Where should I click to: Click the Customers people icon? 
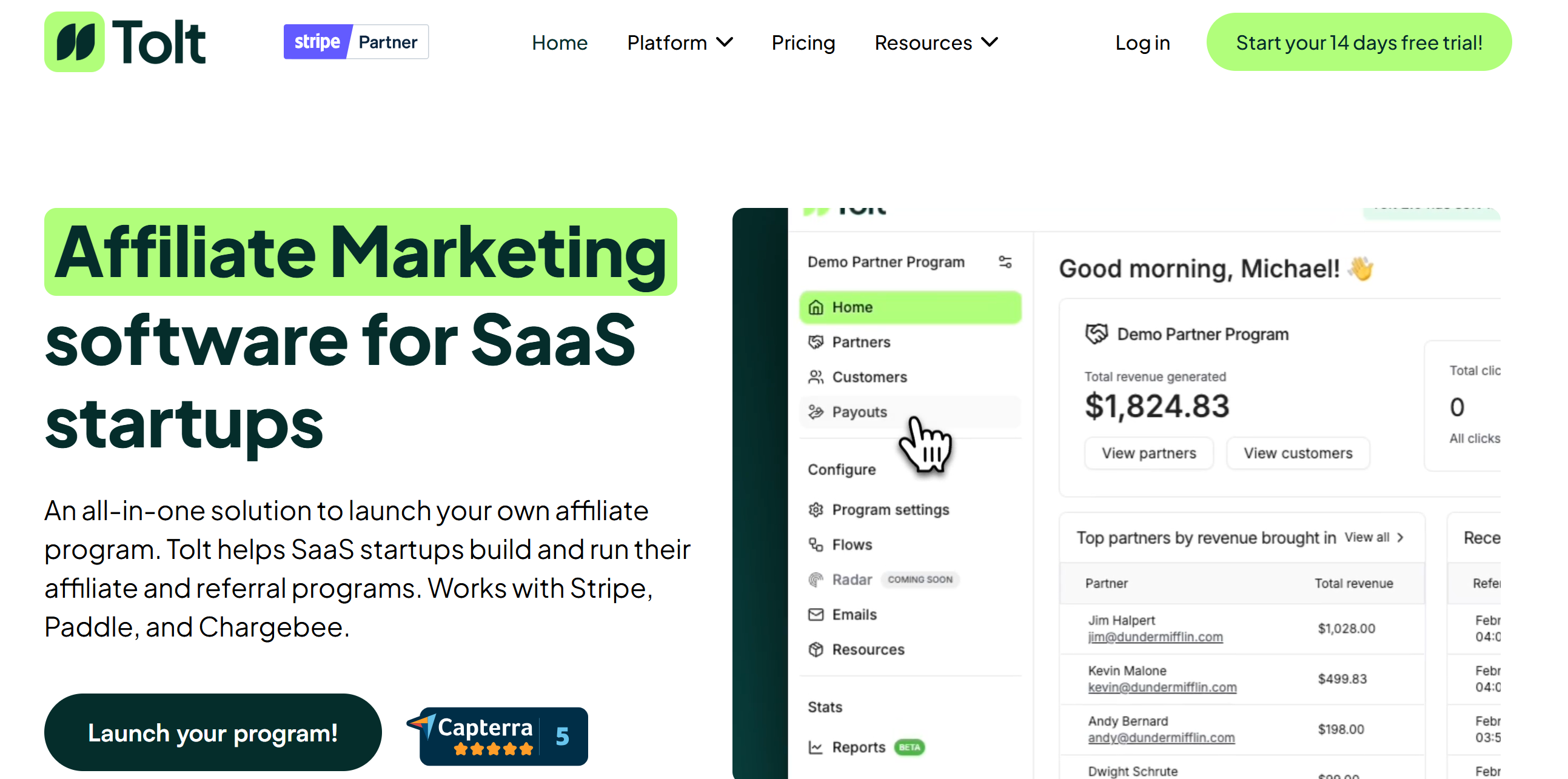point(816,377)
